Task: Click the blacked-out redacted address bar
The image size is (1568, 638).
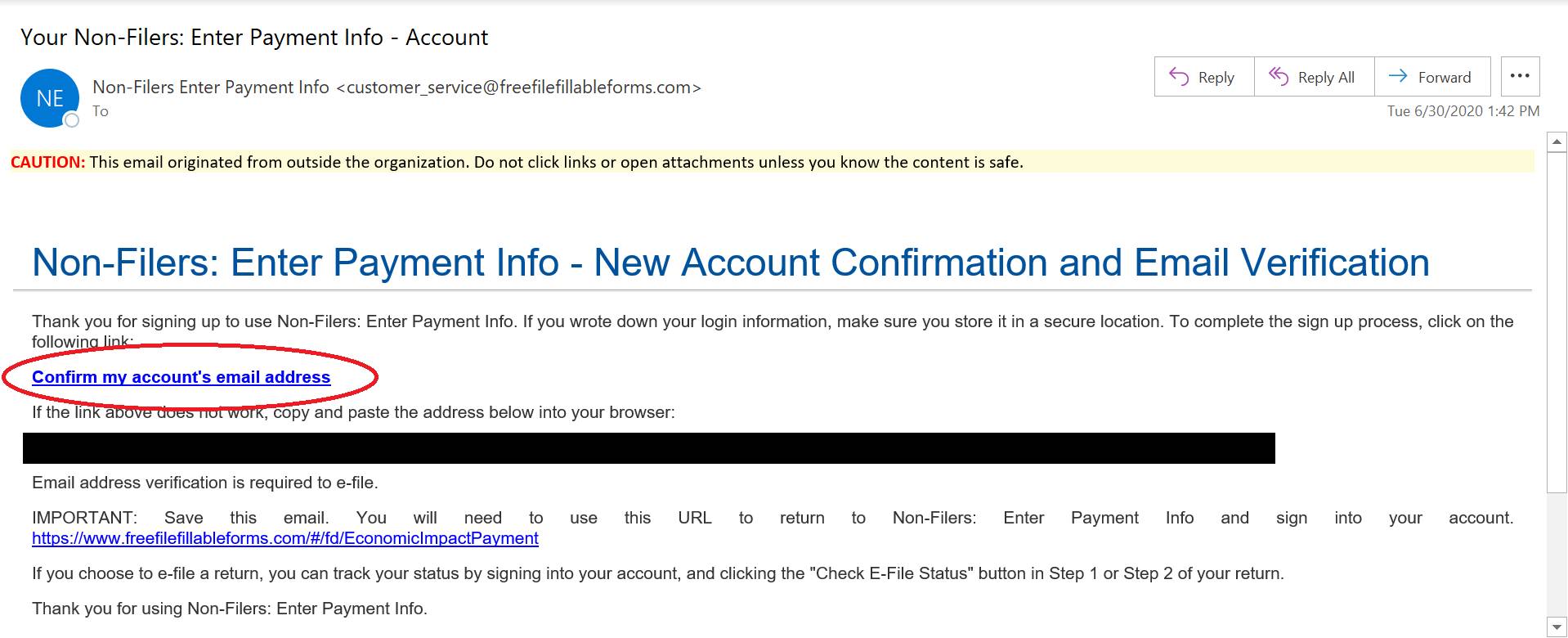Action: pyautogui.click(x=648, y=448)
